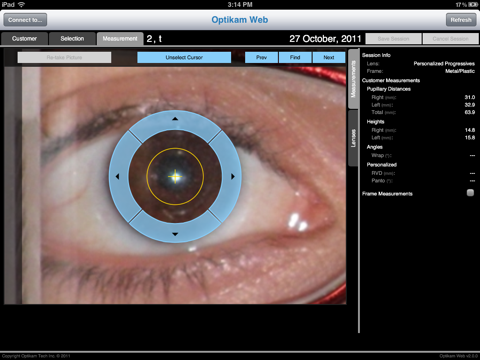Go to previous cursor with Prev
The height and width of the screenshot is (360, 480).
[261, 57]
